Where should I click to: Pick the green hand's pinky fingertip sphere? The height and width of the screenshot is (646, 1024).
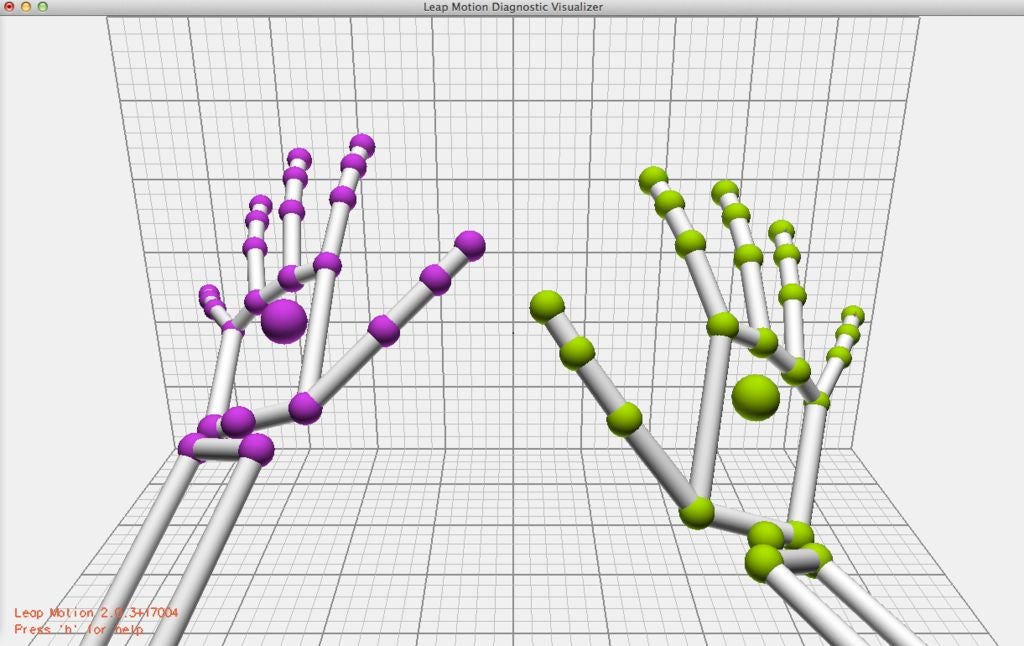pos(853,315)
